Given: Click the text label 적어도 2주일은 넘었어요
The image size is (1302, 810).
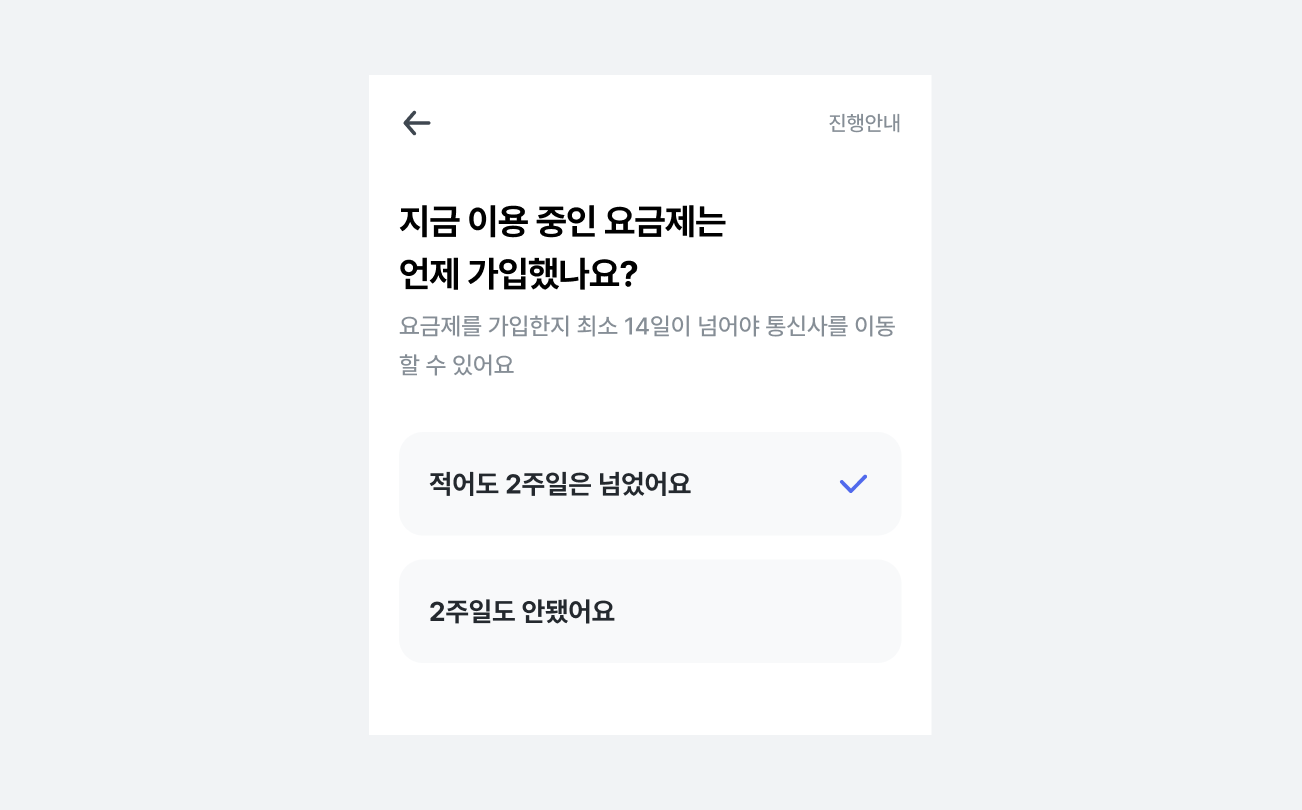Looking at the screenshot, I should click(560, 484).
